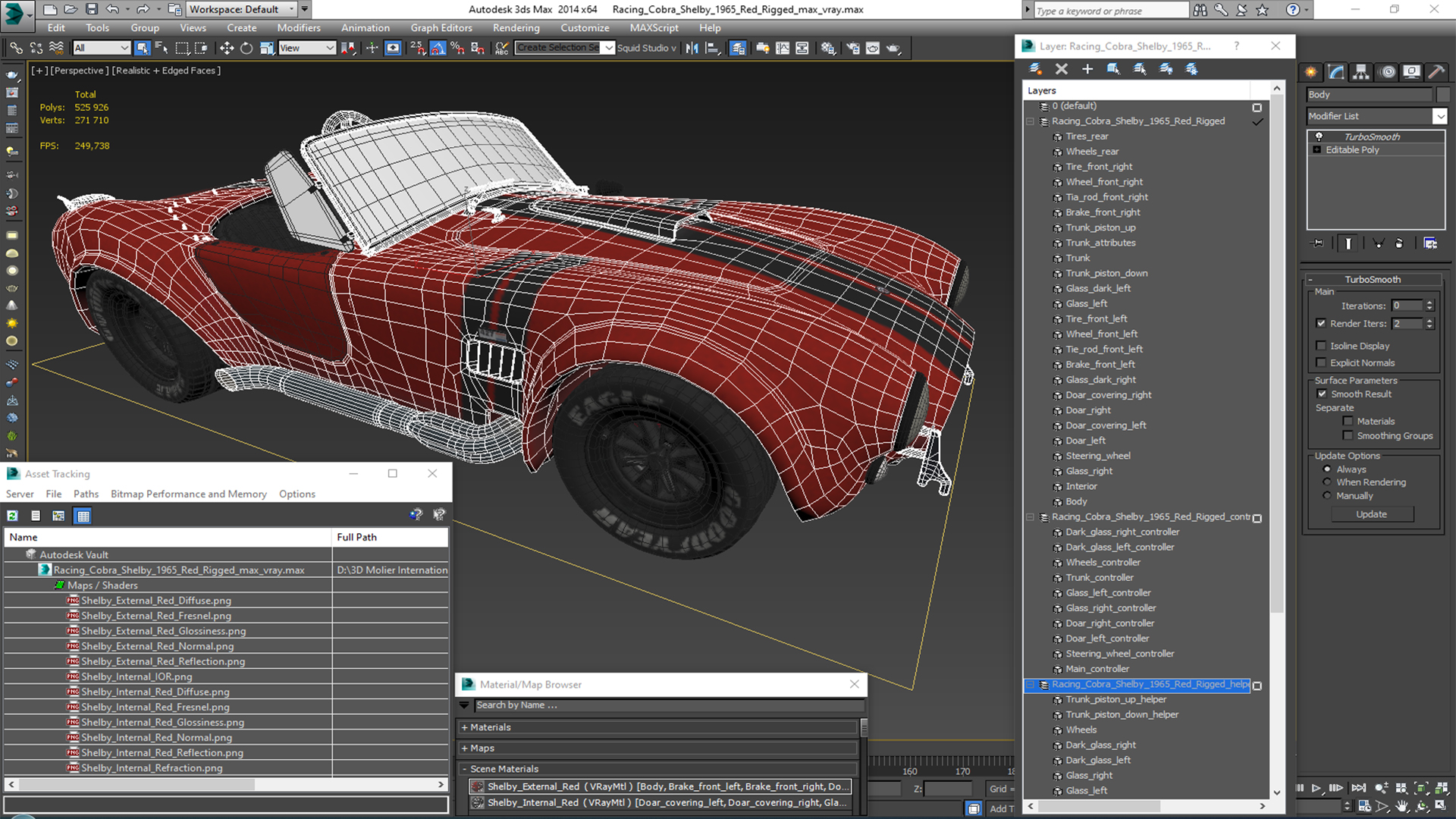Click the Save File icon in title bar
The width and height of the screenshot is (1456, 819).
pos(92,9)
